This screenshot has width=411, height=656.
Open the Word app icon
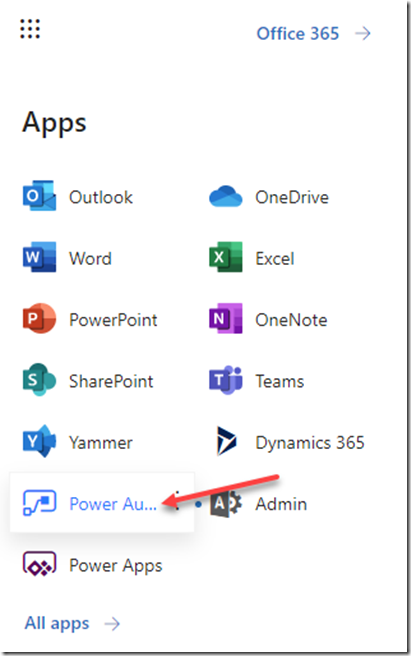[39, 257]
